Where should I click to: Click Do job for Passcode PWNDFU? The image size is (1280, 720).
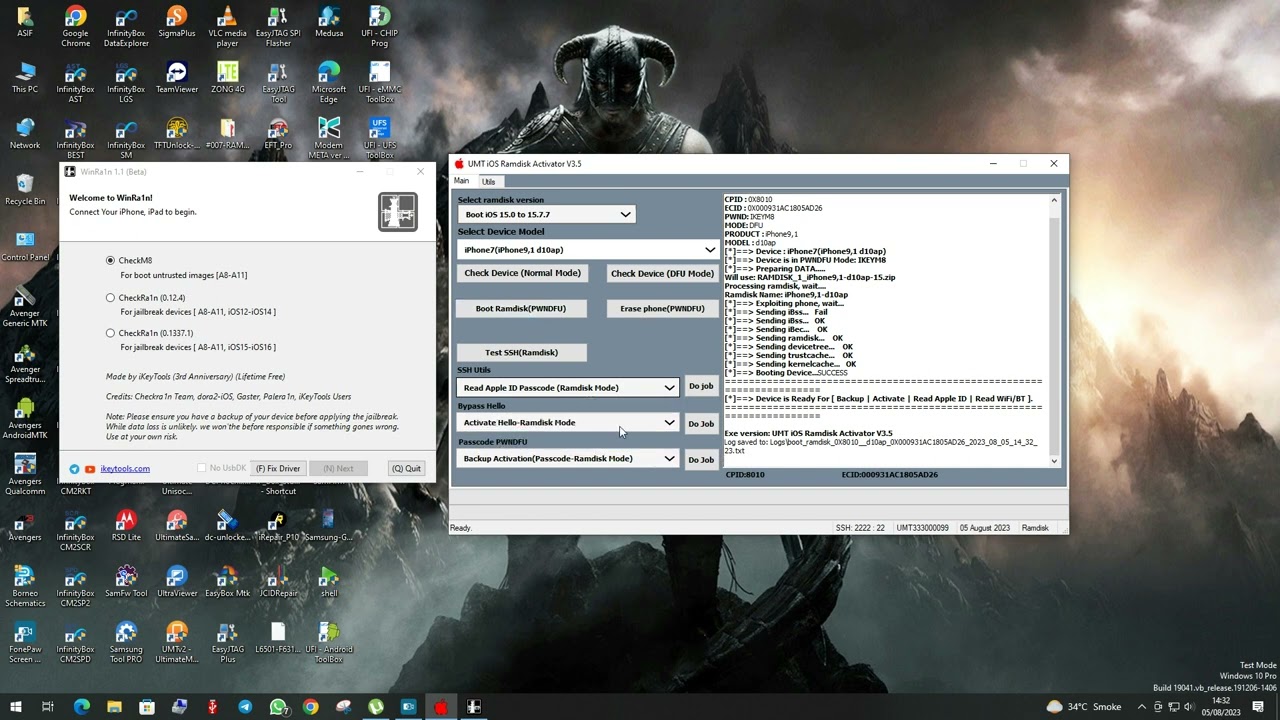[x=701, y=459]
